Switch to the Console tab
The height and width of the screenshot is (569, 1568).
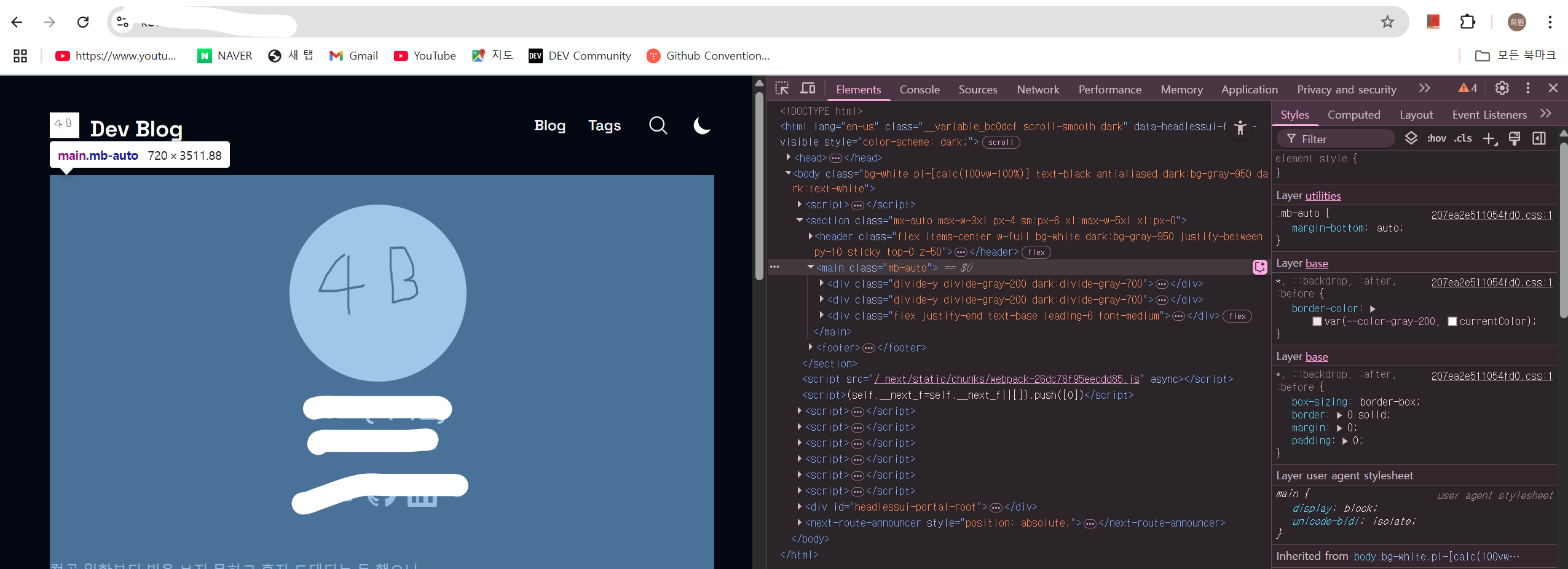tap(919, 90)
